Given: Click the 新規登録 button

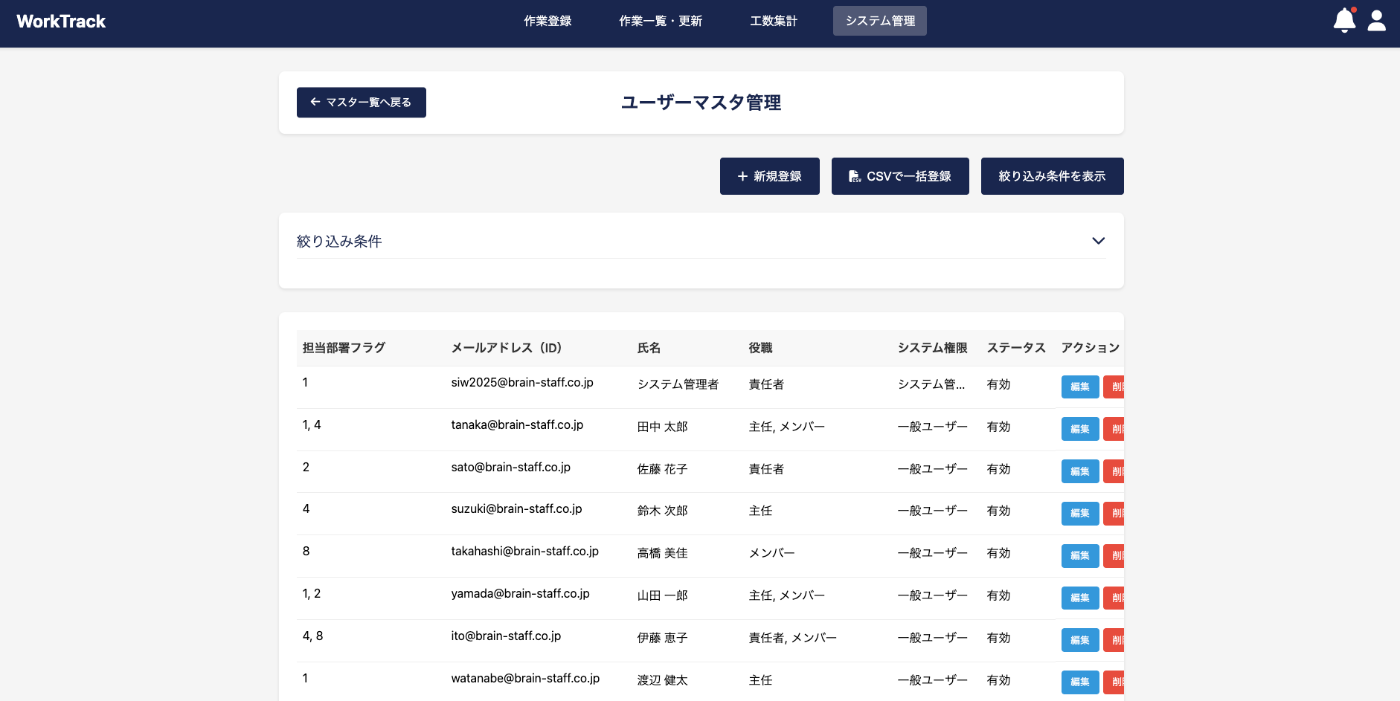Looking at the screenshot, I should coord(770,176).
